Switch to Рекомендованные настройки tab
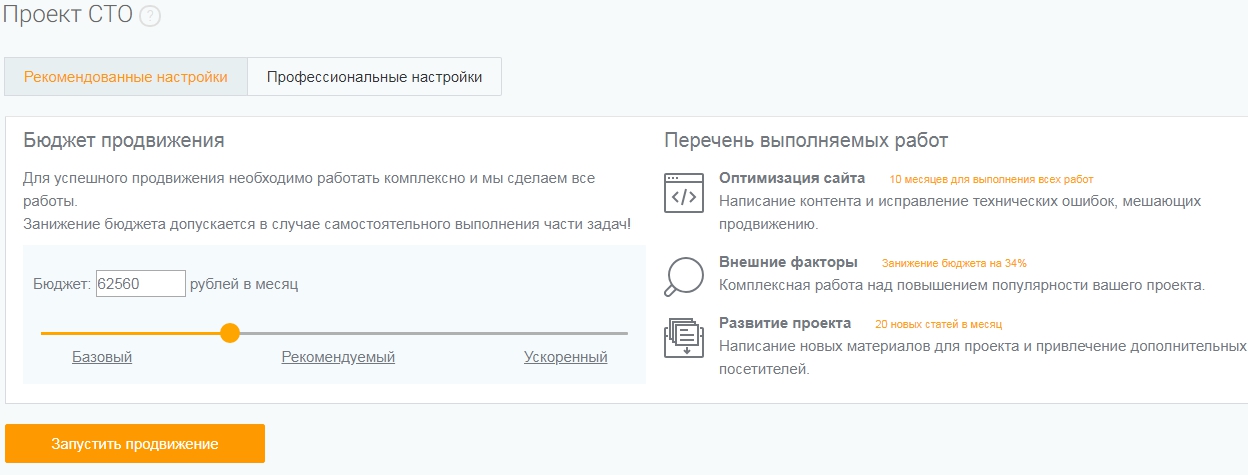The image size is (1248, 475). [126, 77]
